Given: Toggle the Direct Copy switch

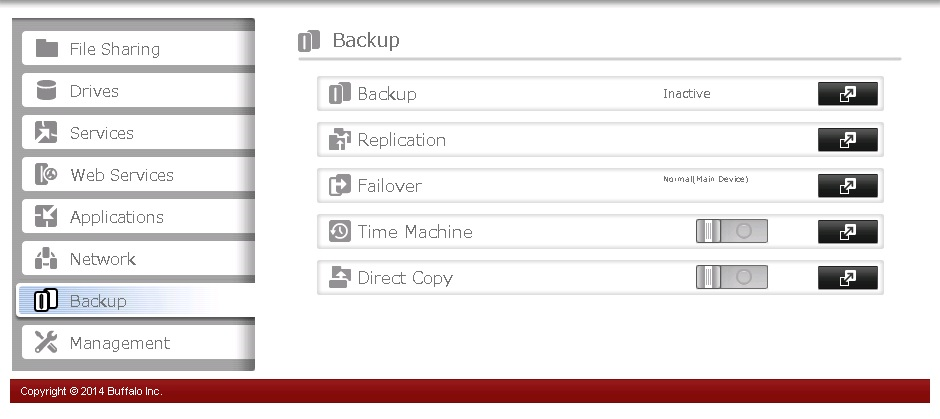Looking at the screenshot, I should click(x=731, y=278).
